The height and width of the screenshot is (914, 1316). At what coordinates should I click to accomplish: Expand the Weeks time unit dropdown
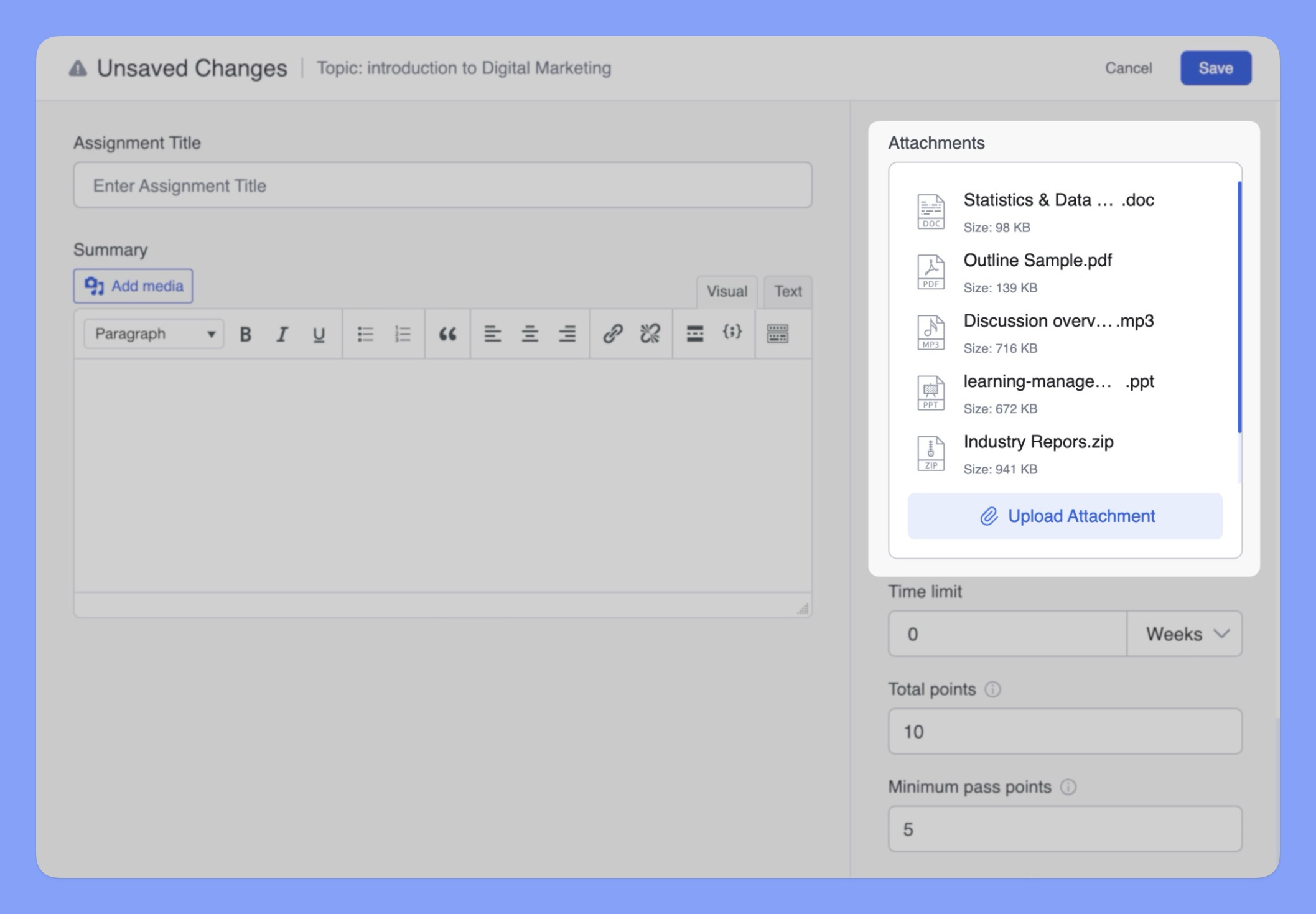click(1185, 634)
